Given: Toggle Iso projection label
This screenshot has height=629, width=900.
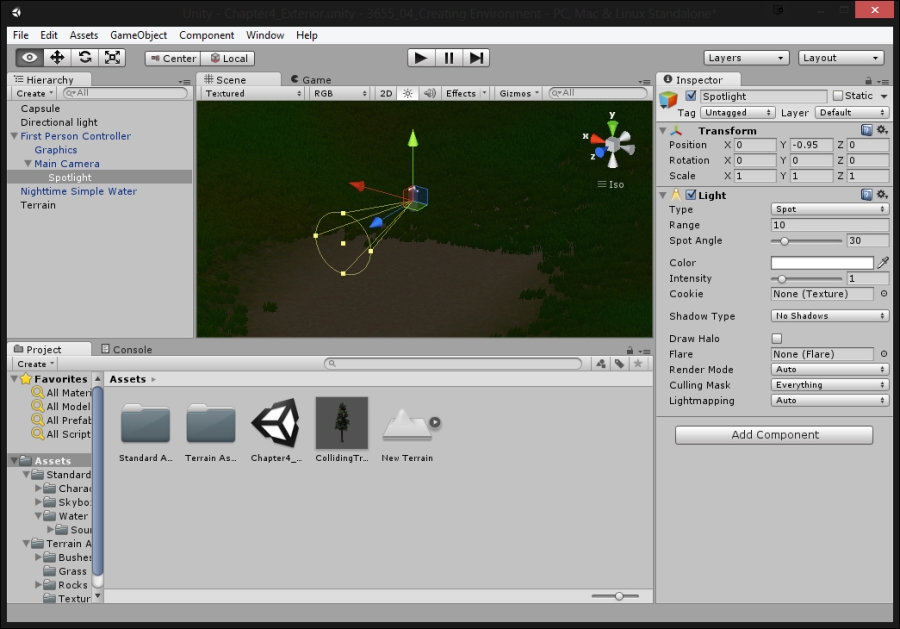Looking at the screenshot, I should click(x=611, y=184).
